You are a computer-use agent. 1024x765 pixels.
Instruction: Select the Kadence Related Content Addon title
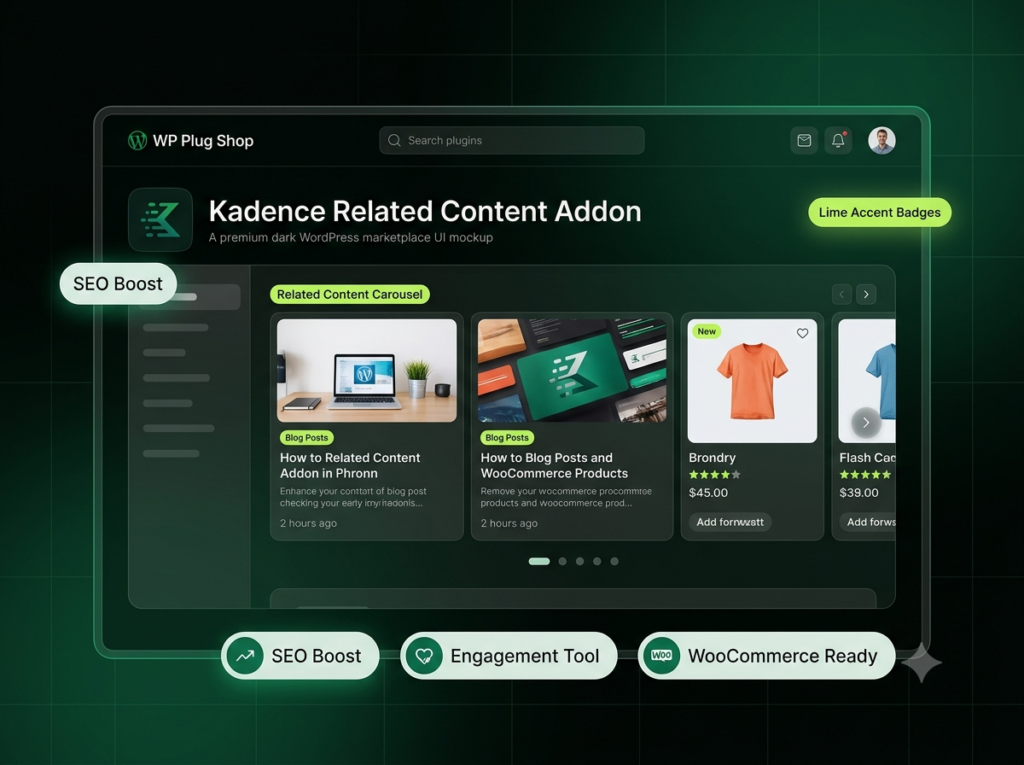(424, 211)
